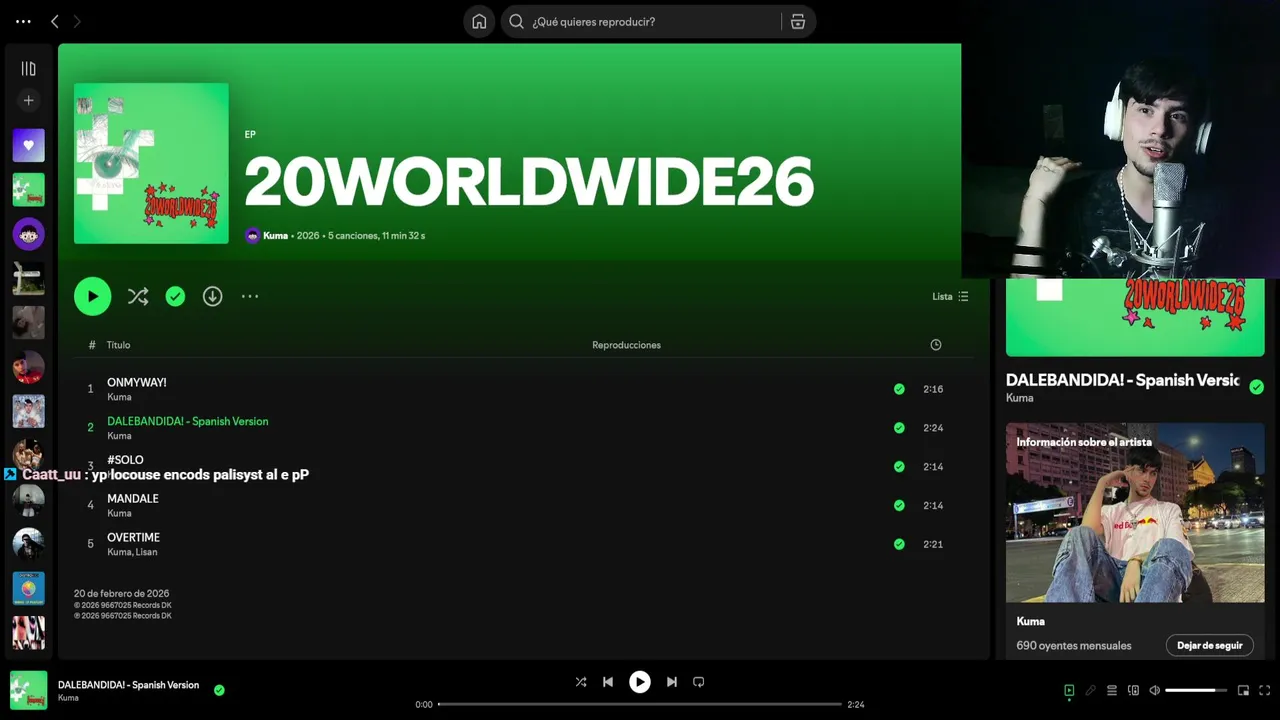Toggle Now Playing view icon
The image size is (1280, 720).
click(1069, 690)
